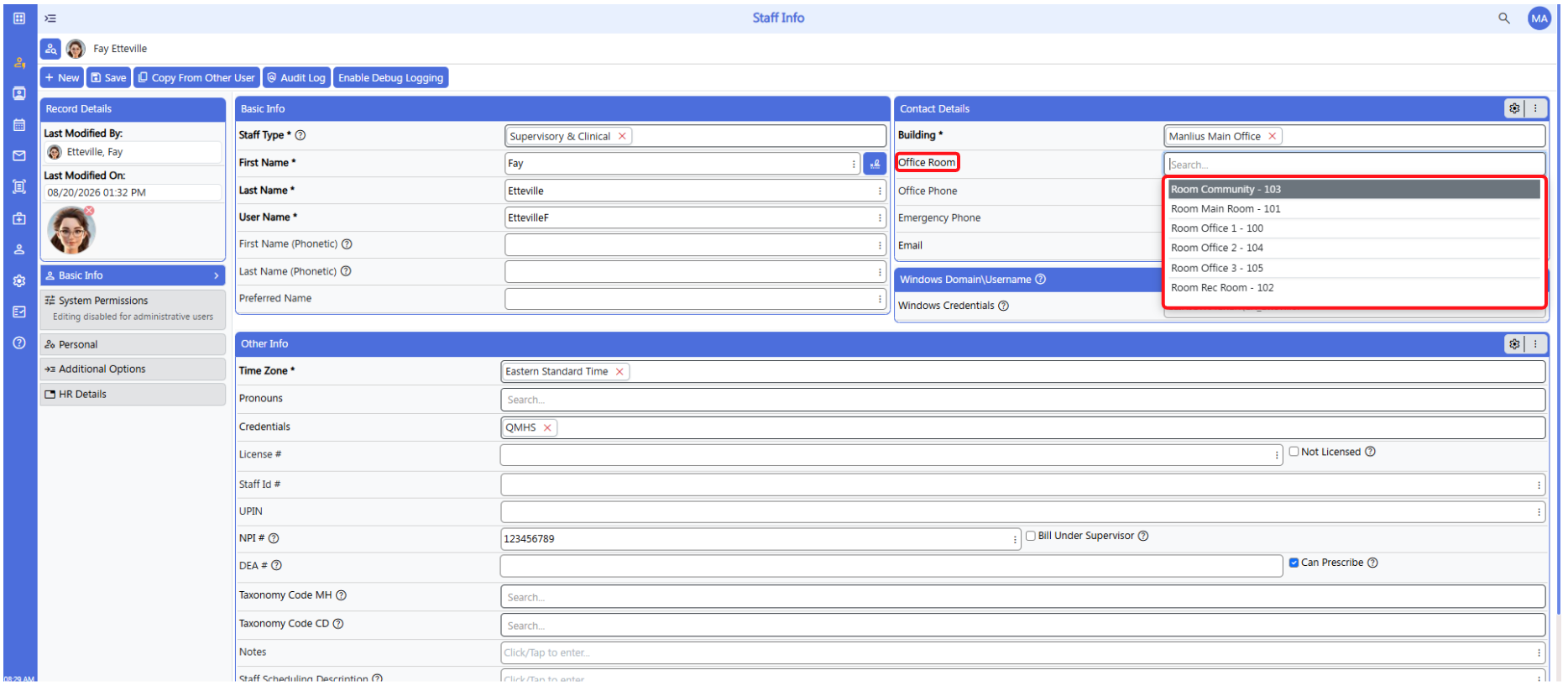Click the staff list icon beside Fay Etteville
The height and width of the screenshot is (686, 1568).
[x=50, y=49]
